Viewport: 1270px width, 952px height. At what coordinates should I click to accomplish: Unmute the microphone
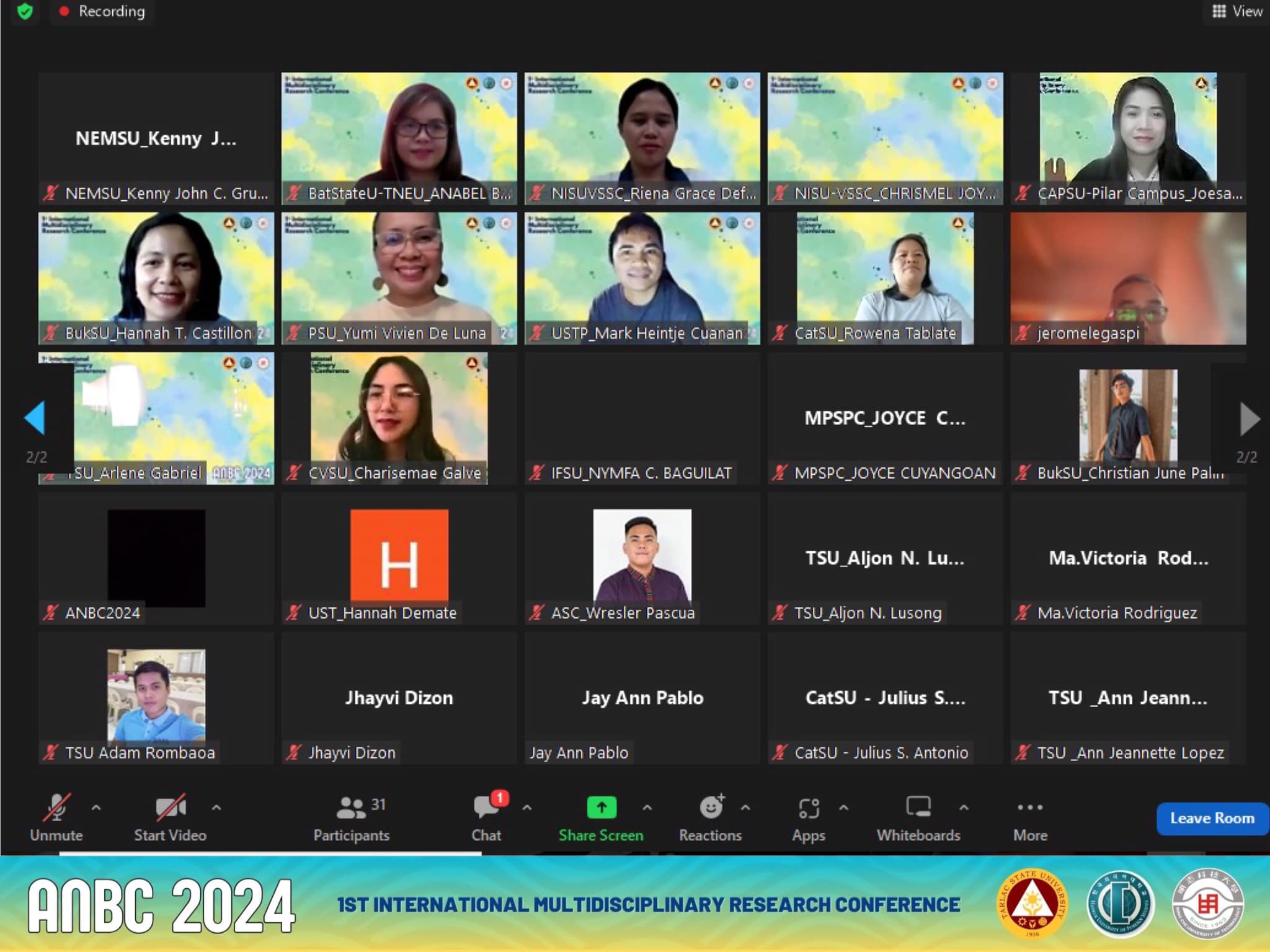56,808
